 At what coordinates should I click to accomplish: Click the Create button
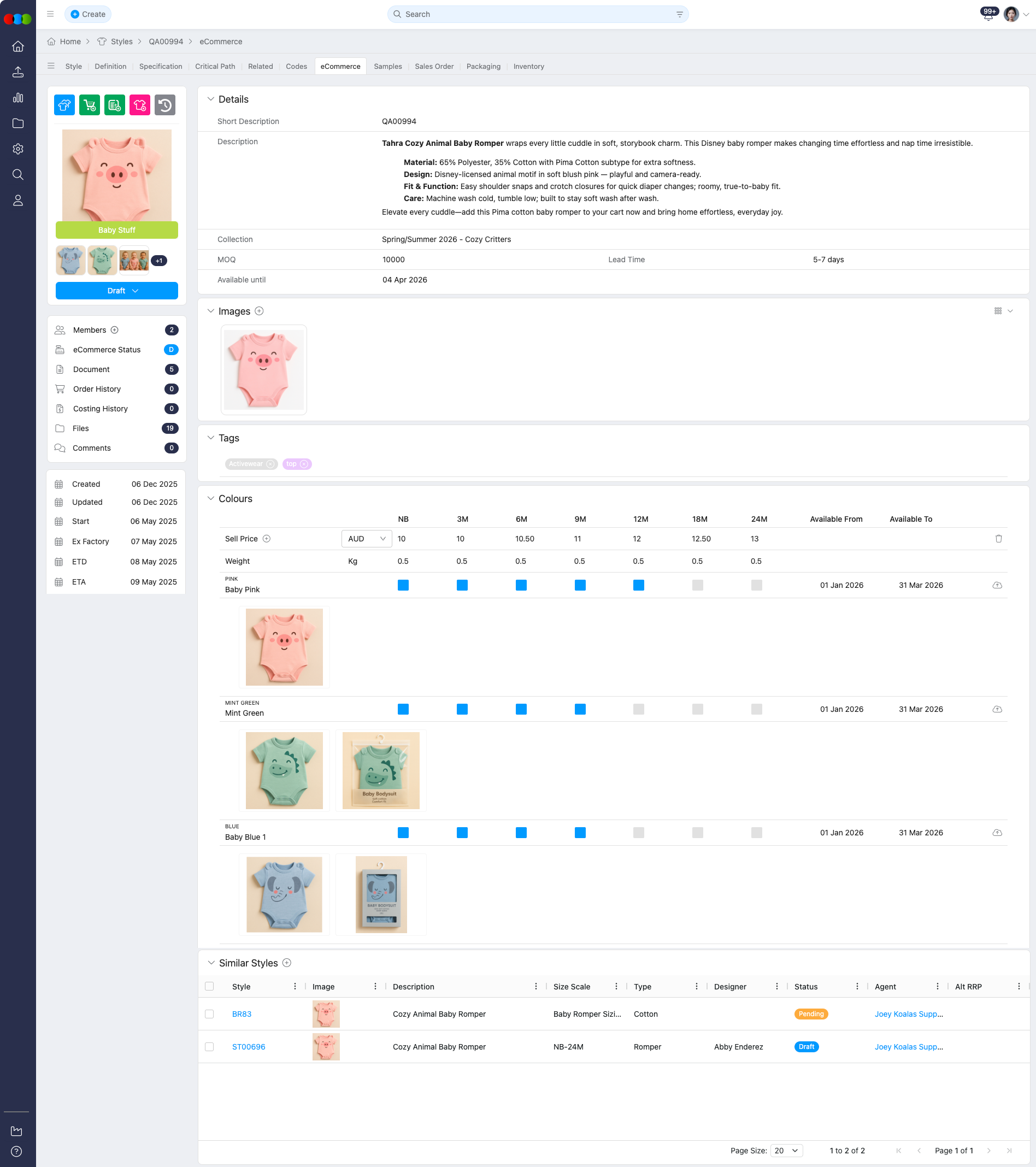click(88, 14)
